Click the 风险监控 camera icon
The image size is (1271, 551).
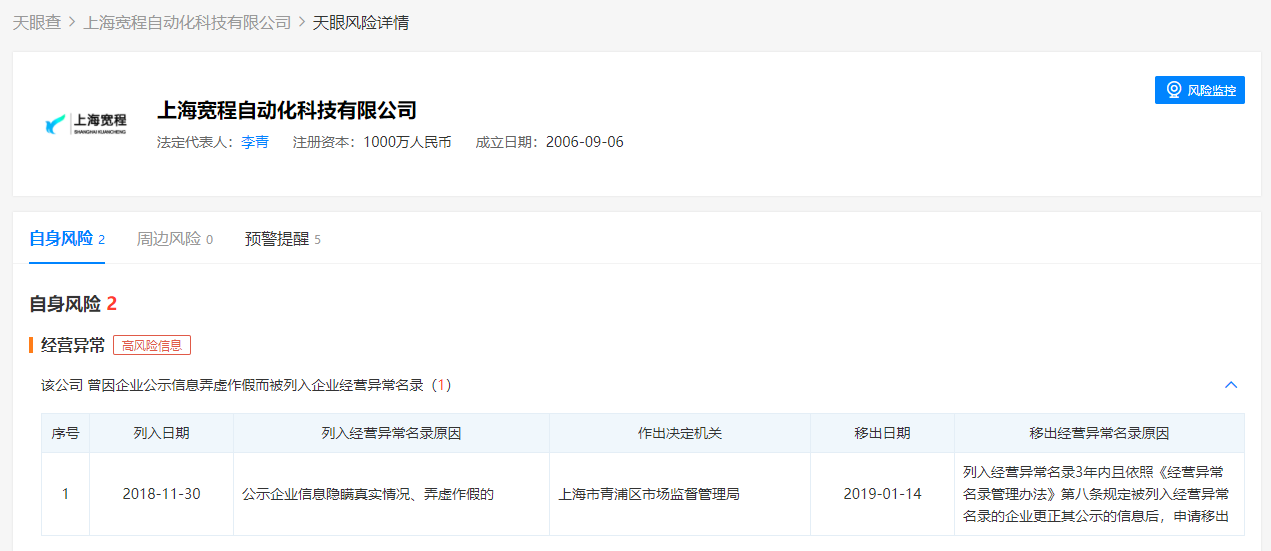[1174, 90]
